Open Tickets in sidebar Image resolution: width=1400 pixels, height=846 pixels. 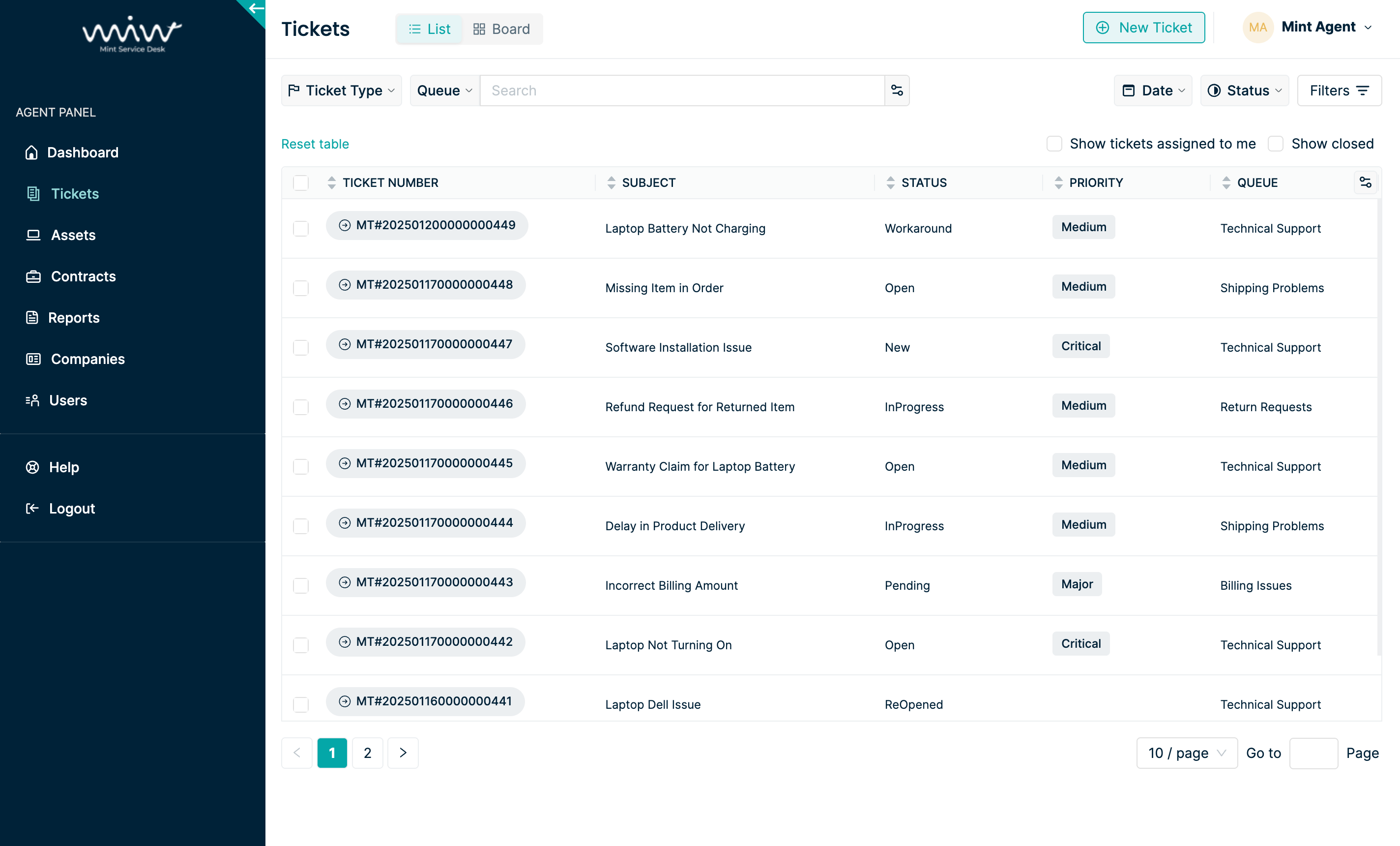(x=62, y=194)
